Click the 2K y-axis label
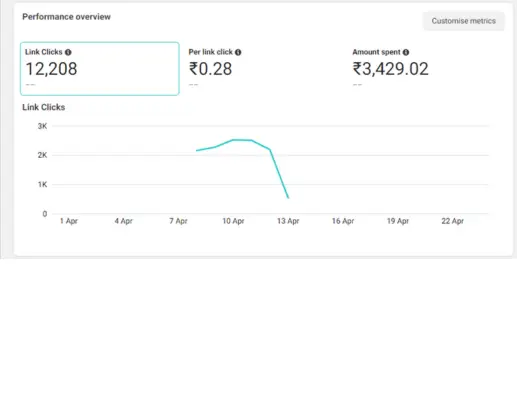This screenshot has width=517, height=413. [42, 155]
